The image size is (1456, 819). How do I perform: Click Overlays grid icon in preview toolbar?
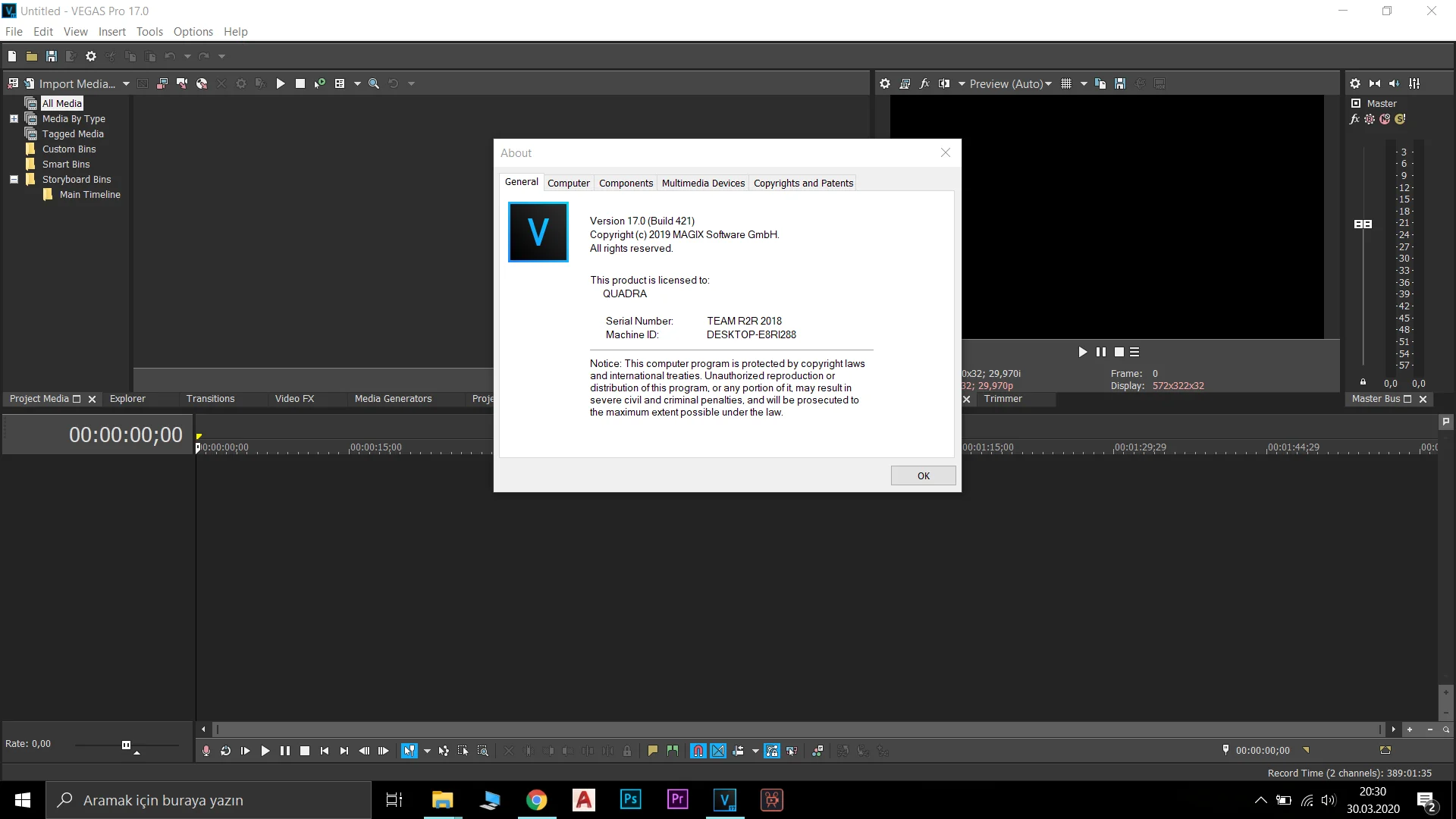click(x=1066, y=83)
